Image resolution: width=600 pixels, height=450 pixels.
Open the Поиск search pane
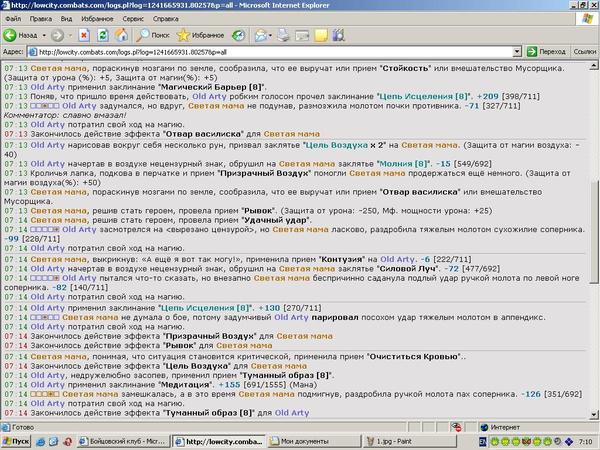coord(153,35)
